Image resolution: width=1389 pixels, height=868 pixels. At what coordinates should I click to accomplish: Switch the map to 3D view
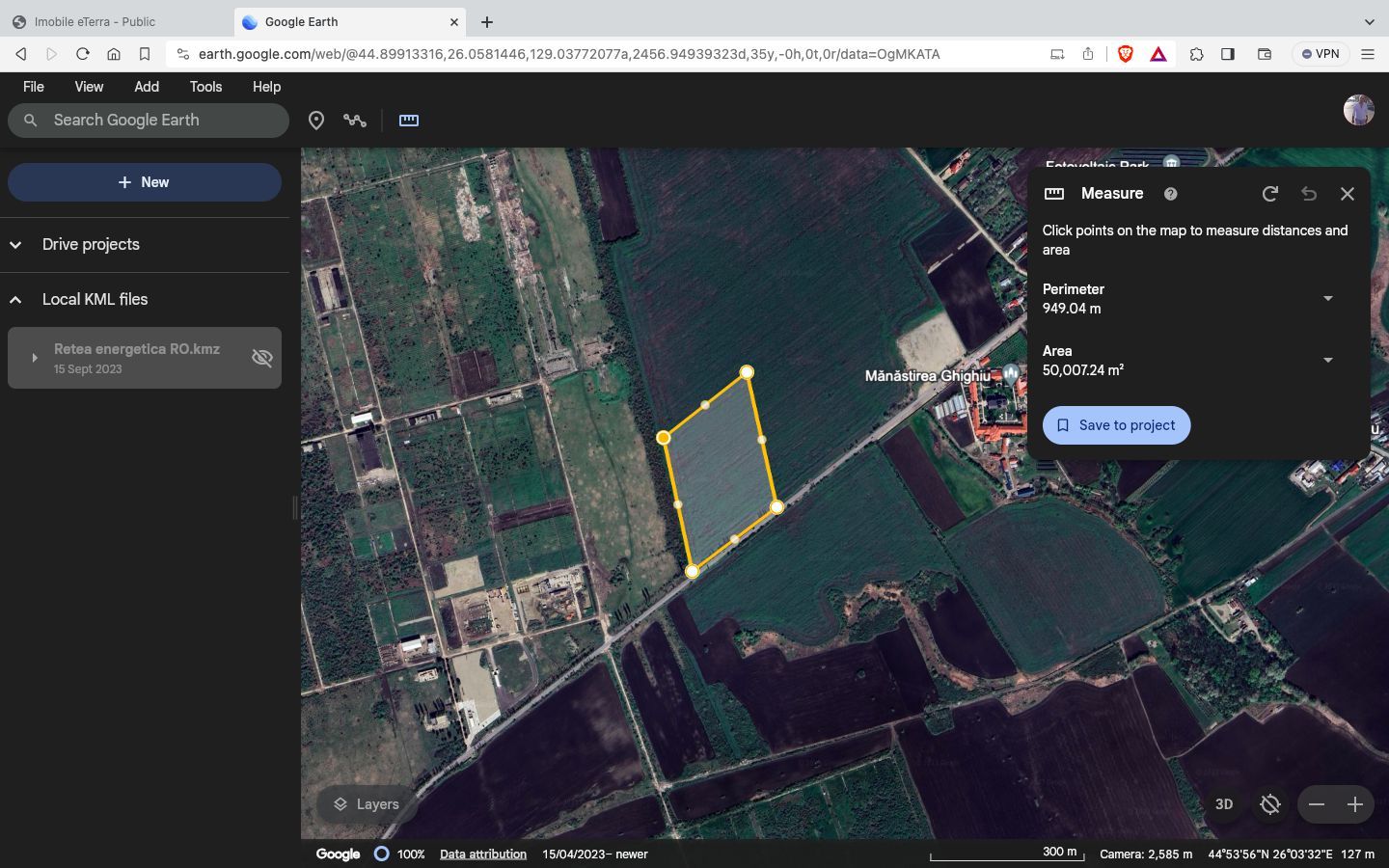point(1224,804)
